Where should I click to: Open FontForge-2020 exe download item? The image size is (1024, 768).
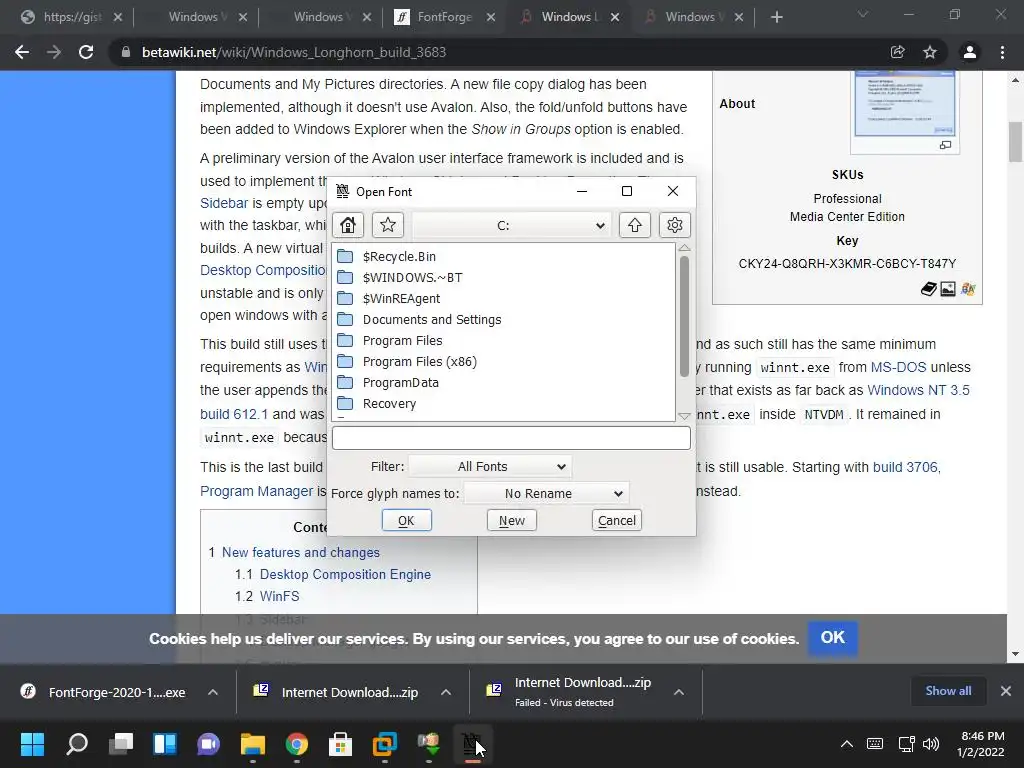click(x=104, y=692)
